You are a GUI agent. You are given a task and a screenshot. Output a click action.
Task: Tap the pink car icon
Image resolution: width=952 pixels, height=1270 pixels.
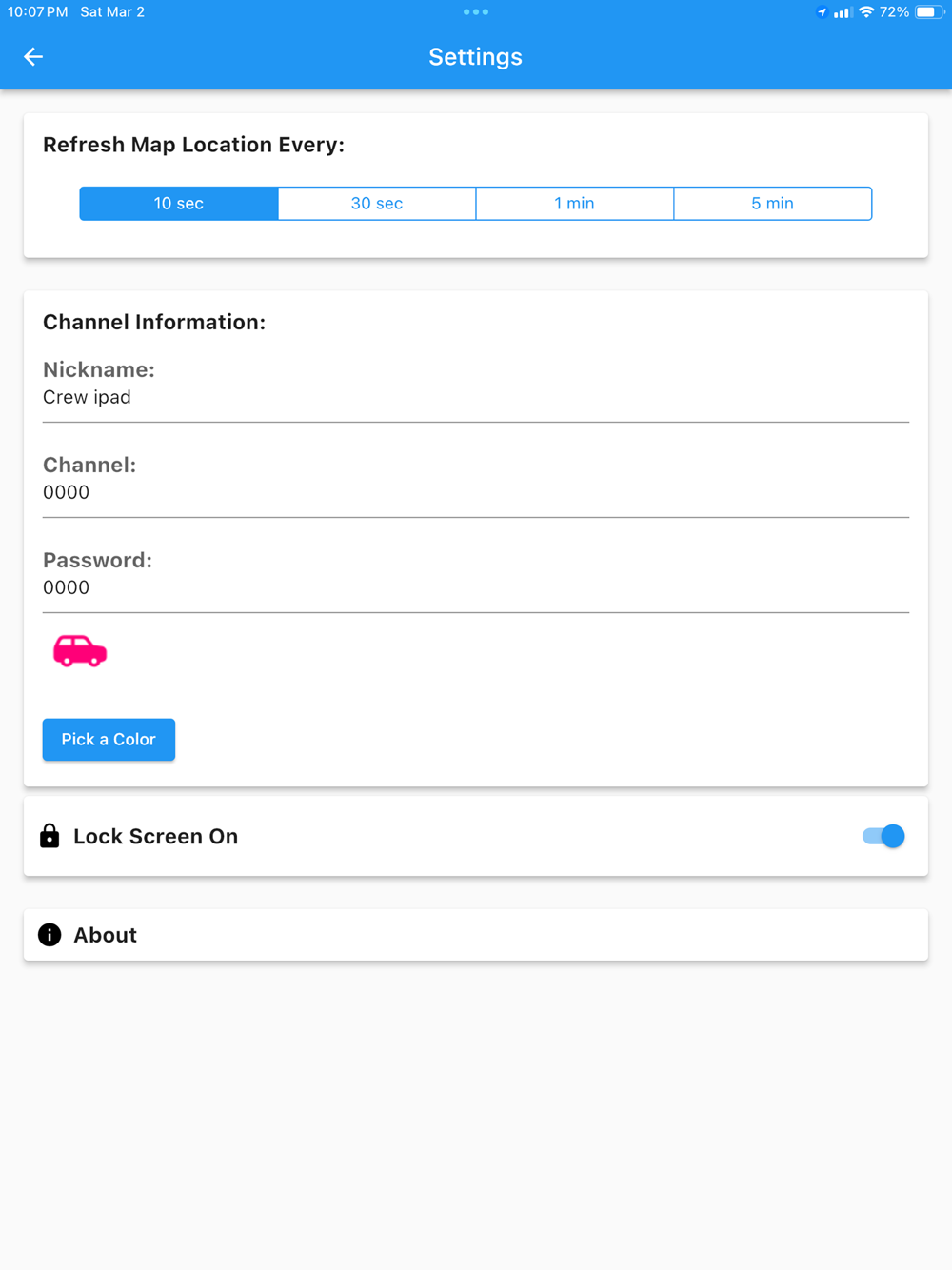(x=80, y=651)
